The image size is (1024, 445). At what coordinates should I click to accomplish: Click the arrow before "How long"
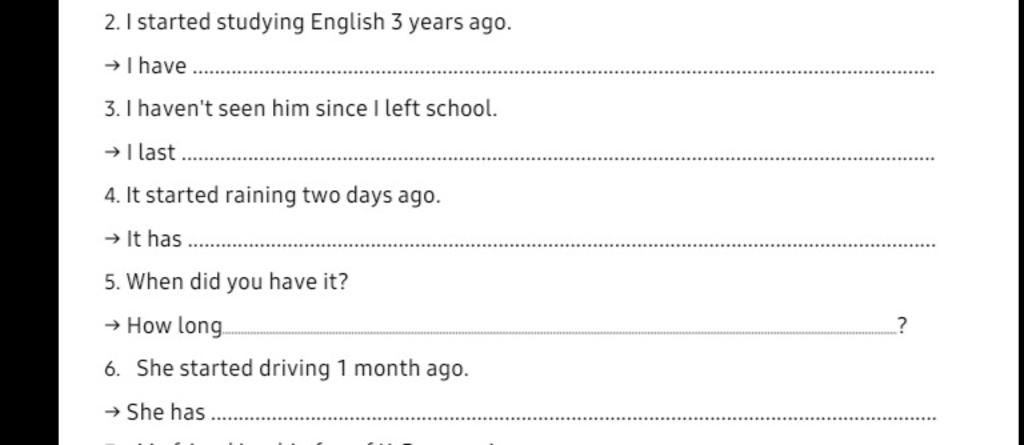point(112,325)
